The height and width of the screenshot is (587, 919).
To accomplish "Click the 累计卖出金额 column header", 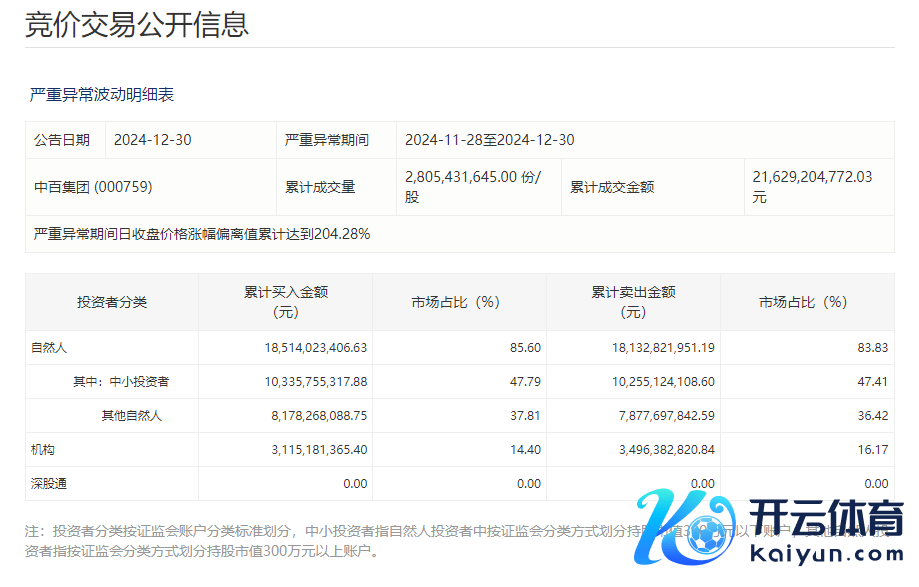I will pyautogui.click(x=633, y=302).
